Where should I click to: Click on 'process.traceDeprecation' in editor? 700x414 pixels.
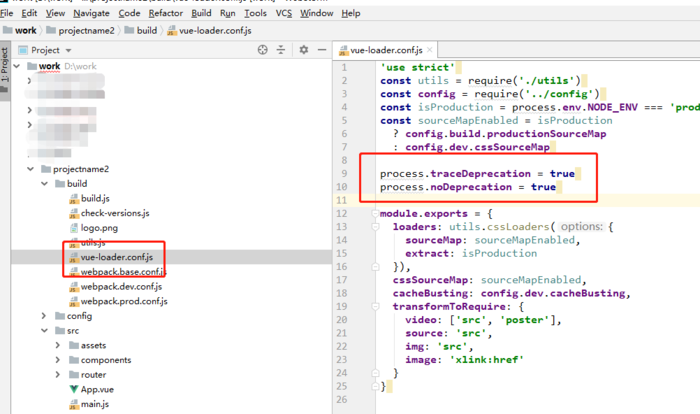(455, 174)
